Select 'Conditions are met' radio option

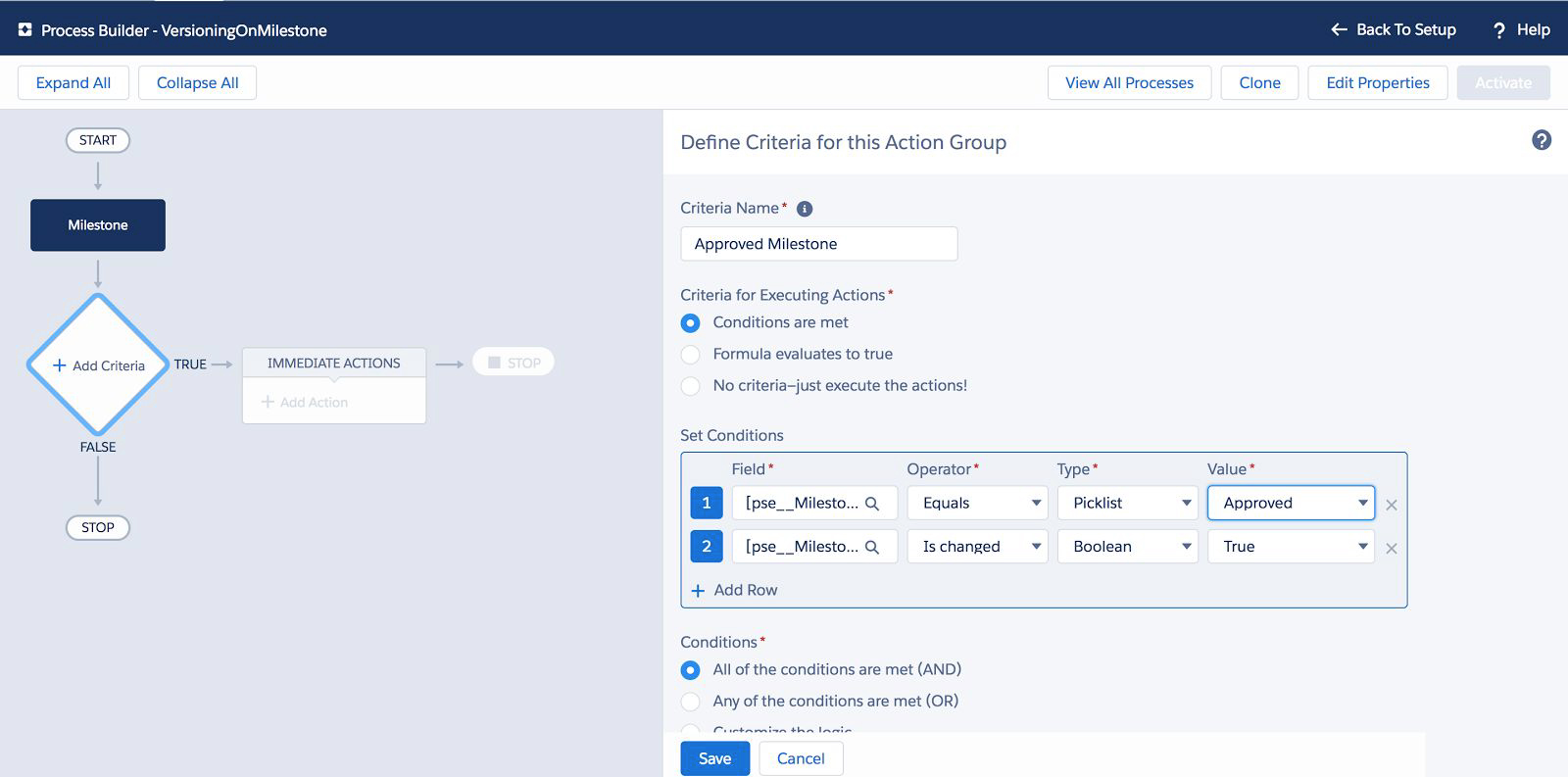(691, 322)
